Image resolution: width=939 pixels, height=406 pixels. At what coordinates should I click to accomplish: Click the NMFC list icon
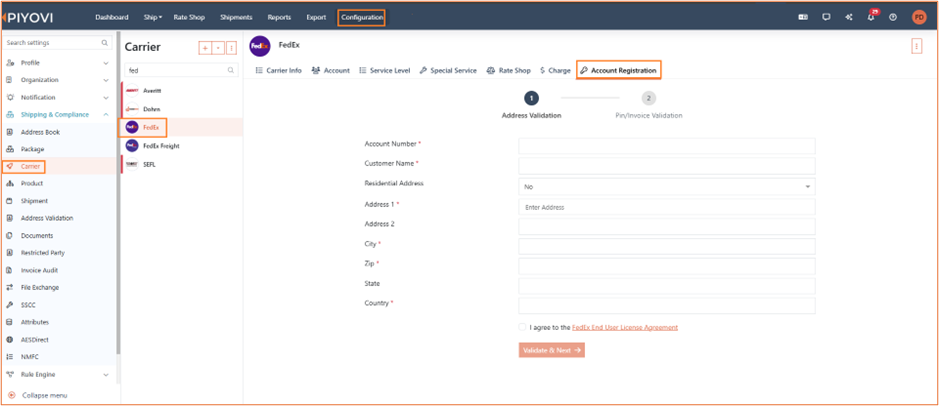point(10,357)
